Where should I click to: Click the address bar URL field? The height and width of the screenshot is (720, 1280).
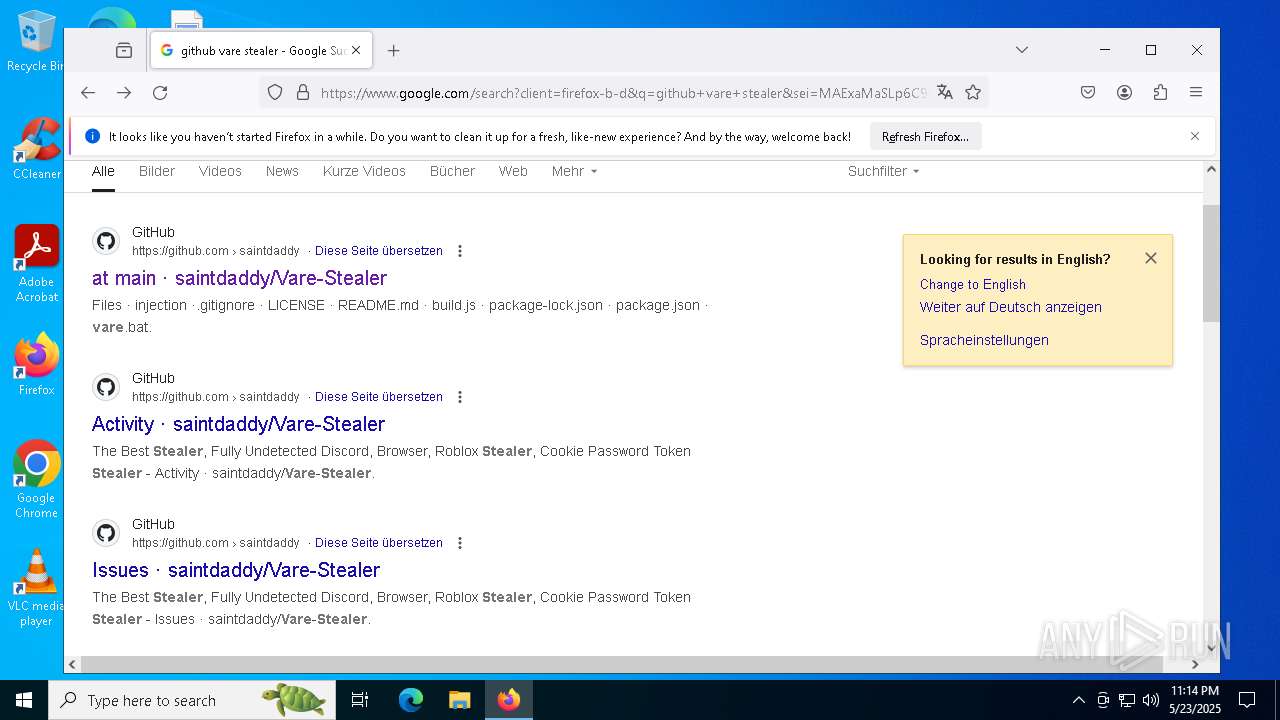click(x=623, y=93)
